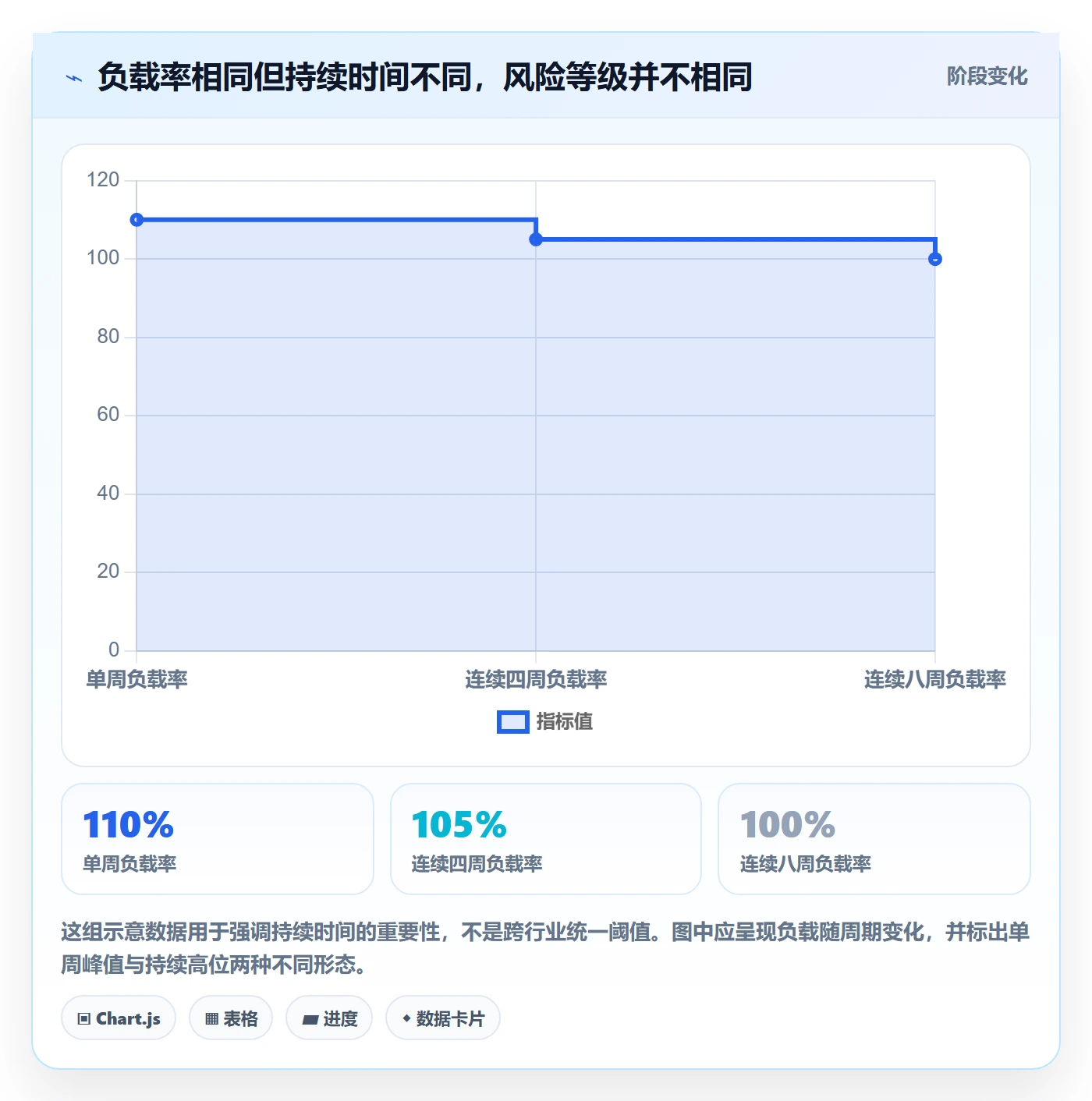
Task: Select the 表格 tag pill
Action: tap(231, 1018)
